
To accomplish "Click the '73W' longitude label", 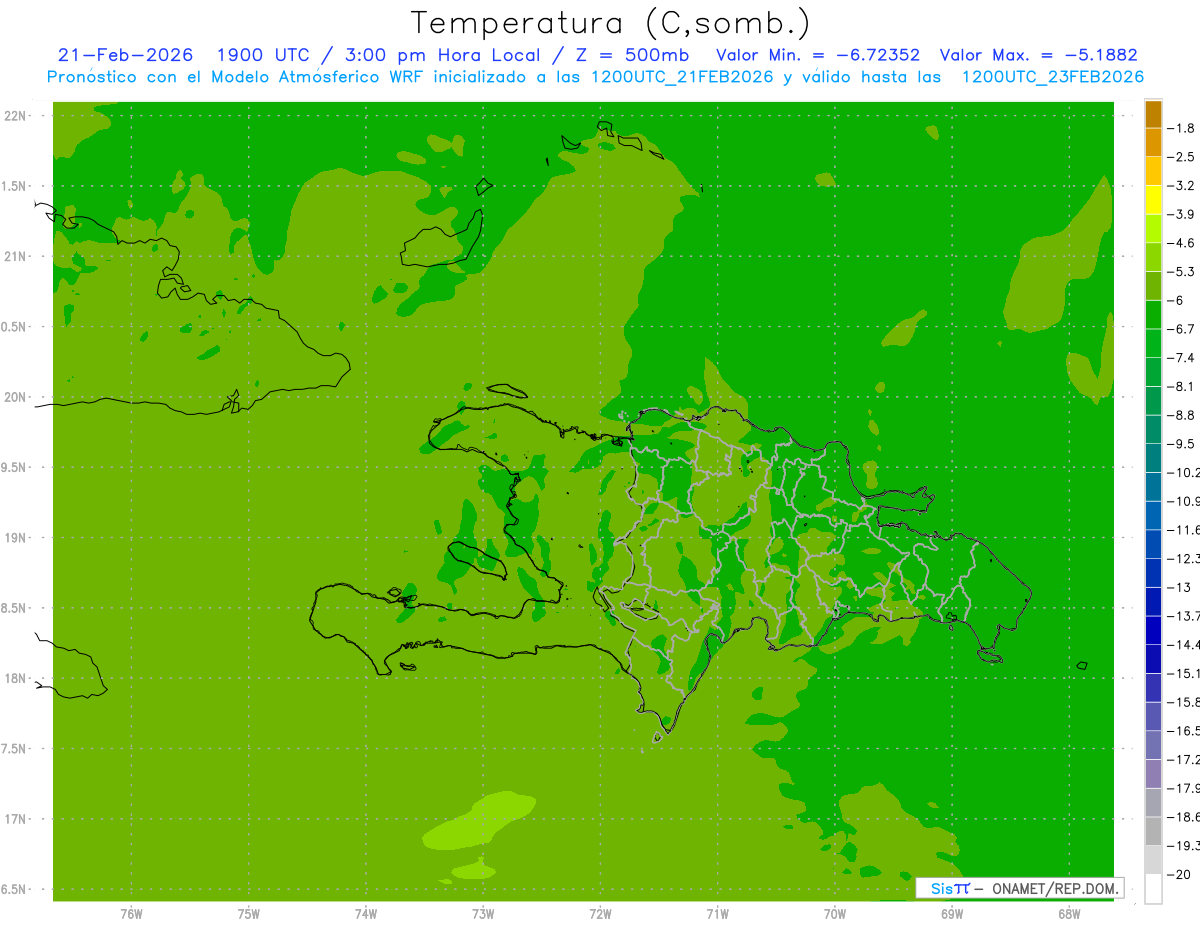I will pyautogui.click(x=483, y=914).
